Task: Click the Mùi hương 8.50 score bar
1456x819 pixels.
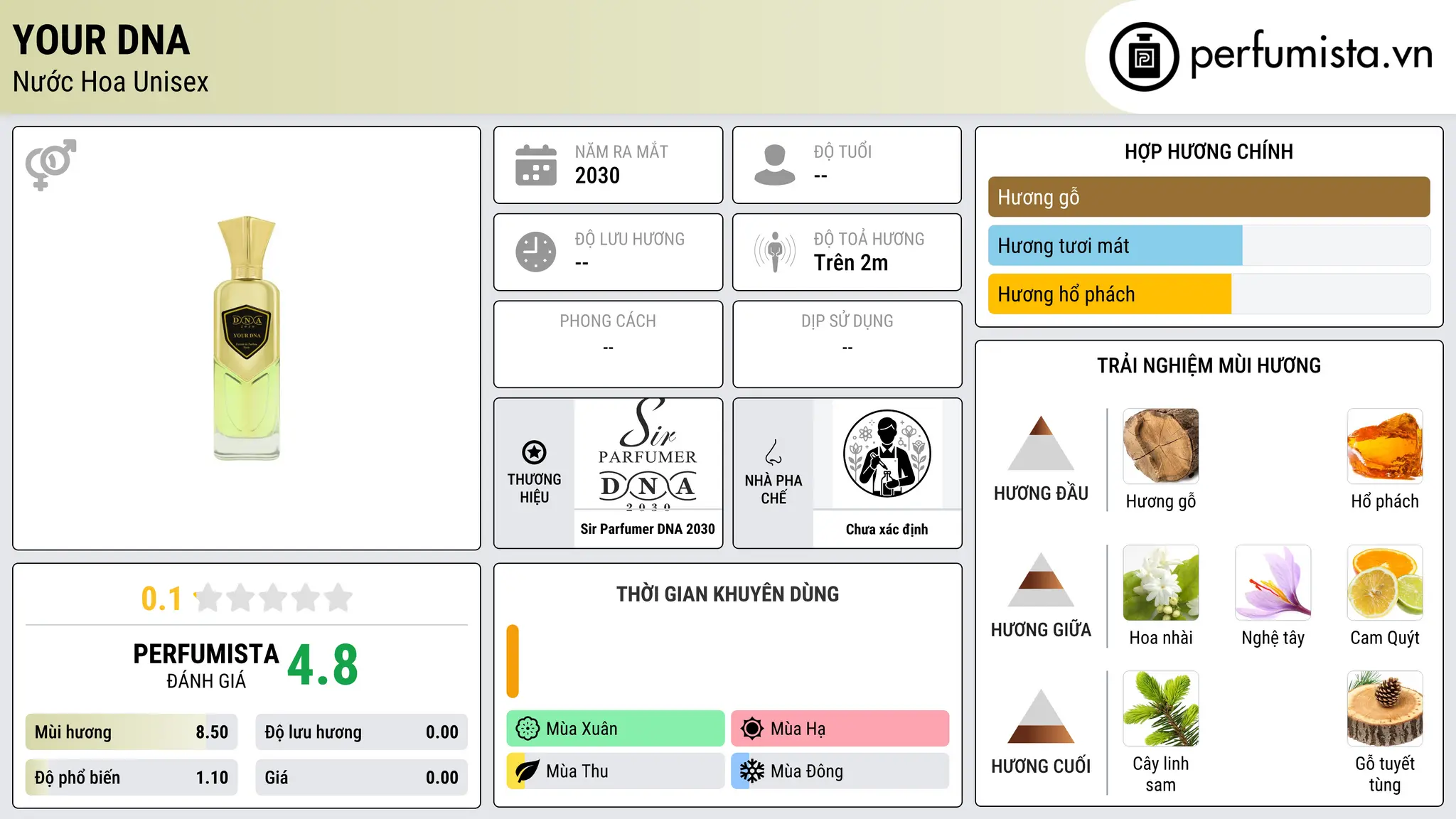Action: pos(132,732)
